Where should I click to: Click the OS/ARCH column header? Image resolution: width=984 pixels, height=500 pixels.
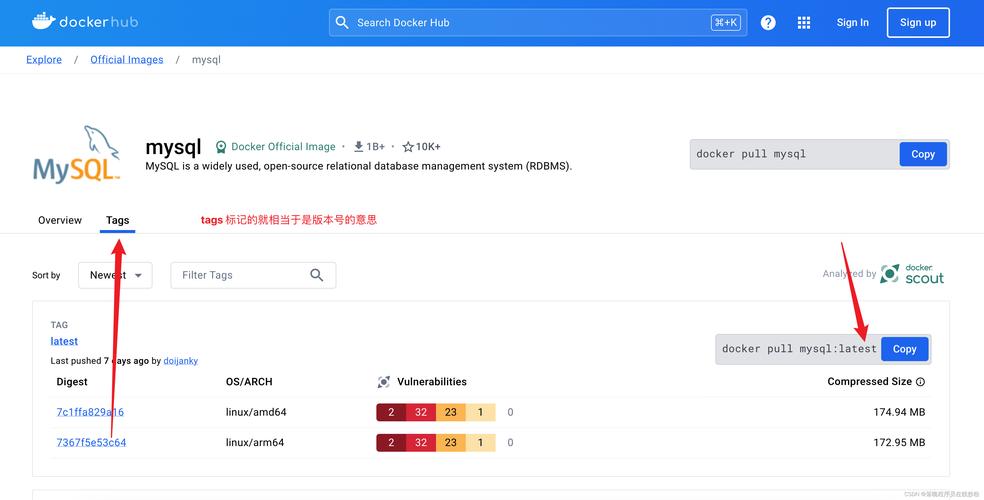coord(249,381)
